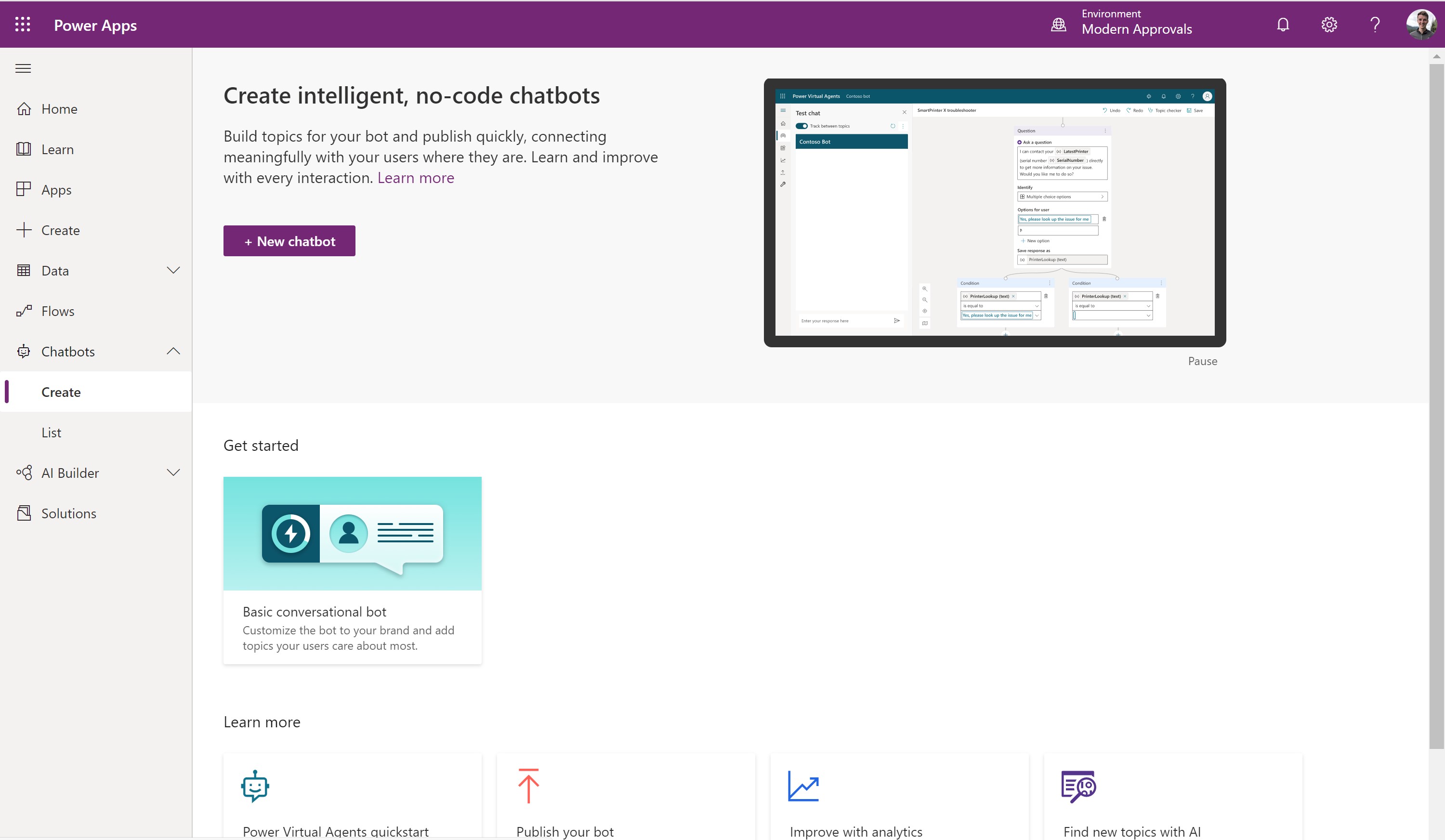Open the app launcher waffle menu
This screenshot has height=840, width=1445.
[23, 24]
